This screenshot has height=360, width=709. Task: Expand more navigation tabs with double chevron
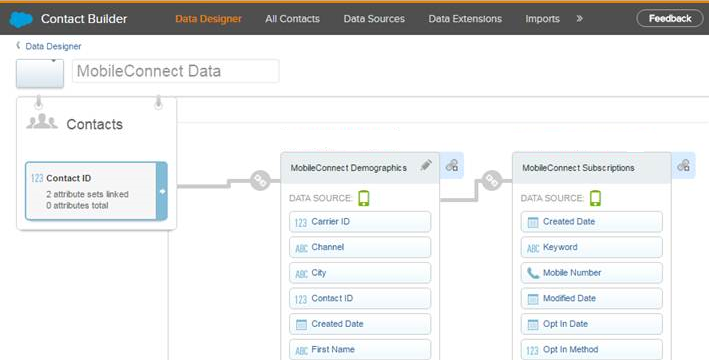coord(579,19)
